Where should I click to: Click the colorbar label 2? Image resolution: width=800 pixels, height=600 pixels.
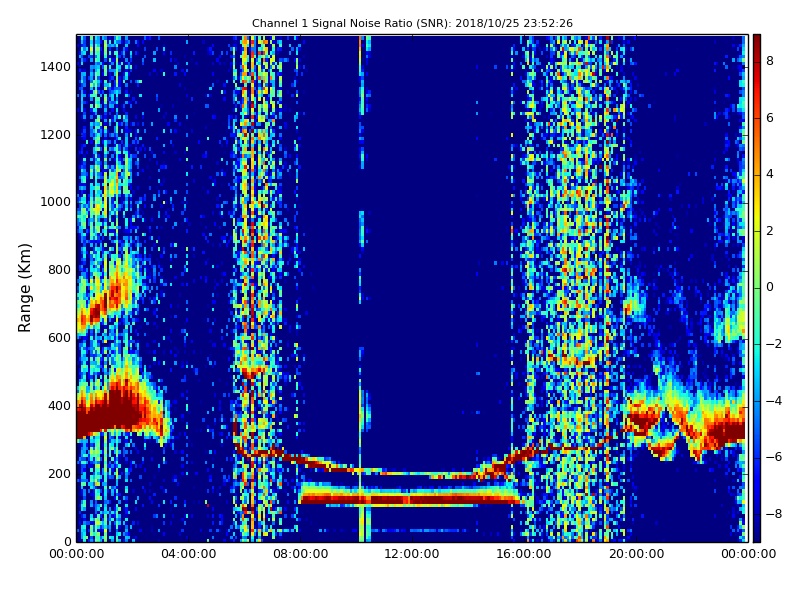[x=770, y=231]
